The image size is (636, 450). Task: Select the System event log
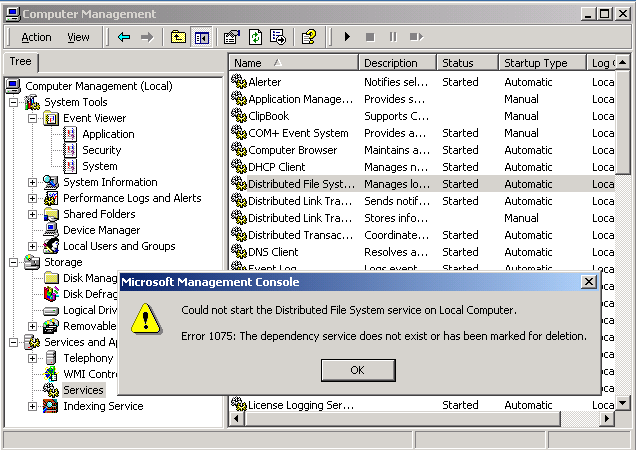pyautogui.click(x=100, y=166)
